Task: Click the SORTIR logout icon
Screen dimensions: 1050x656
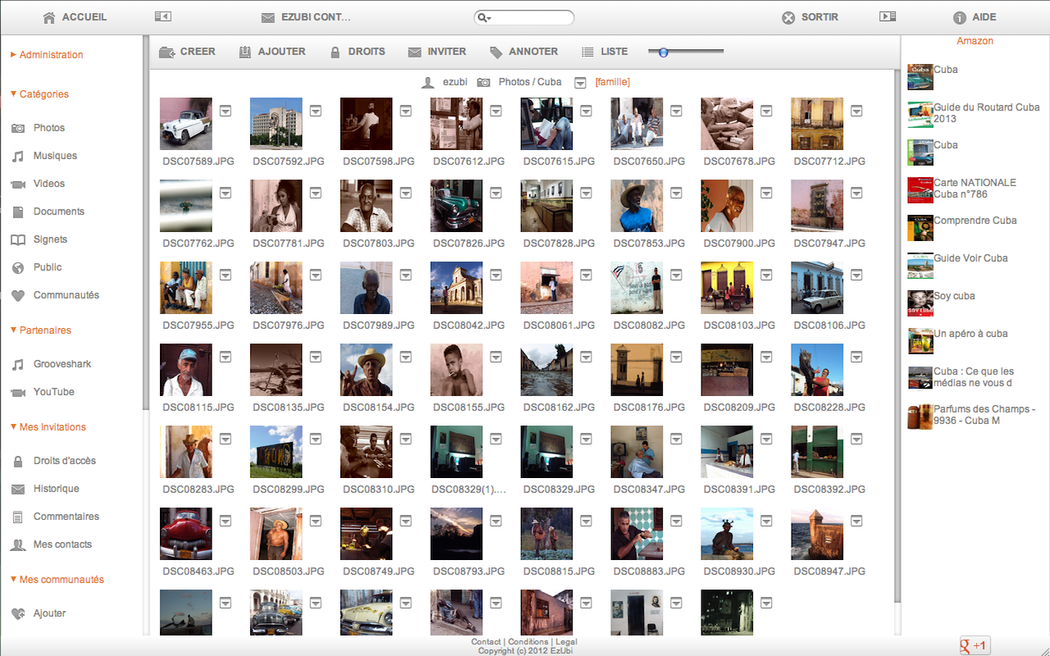Action: (788, 17)
